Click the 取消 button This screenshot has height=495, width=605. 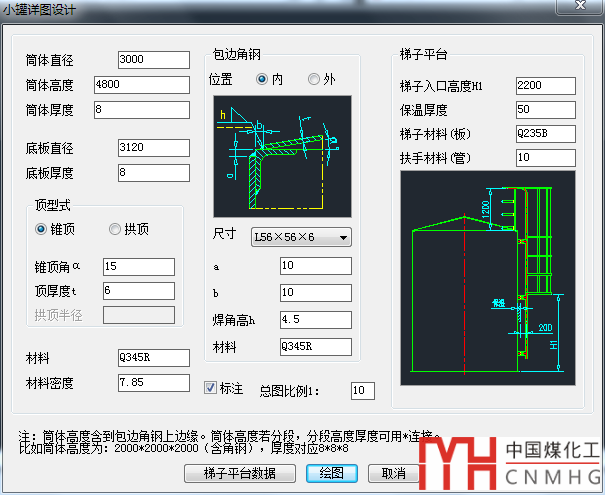pyautogui.click(x=393, y=472)
